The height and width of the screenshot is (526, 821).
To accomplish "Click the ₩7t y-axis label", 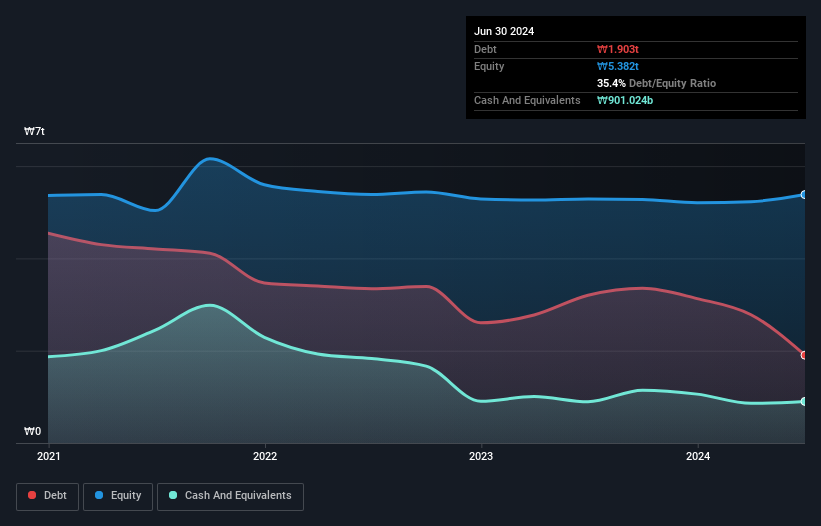I will [34, 131].
